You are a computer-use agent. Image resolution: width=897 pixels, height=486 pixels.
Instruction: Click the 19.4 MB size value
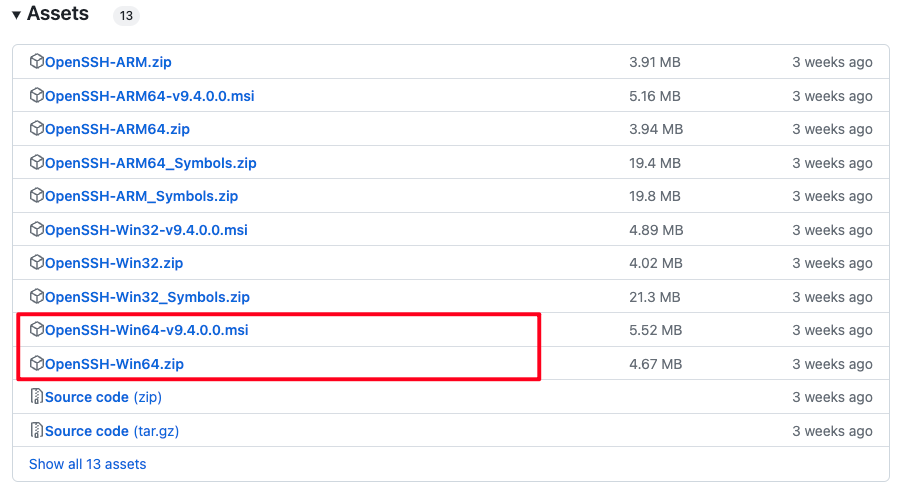point(655,163)
